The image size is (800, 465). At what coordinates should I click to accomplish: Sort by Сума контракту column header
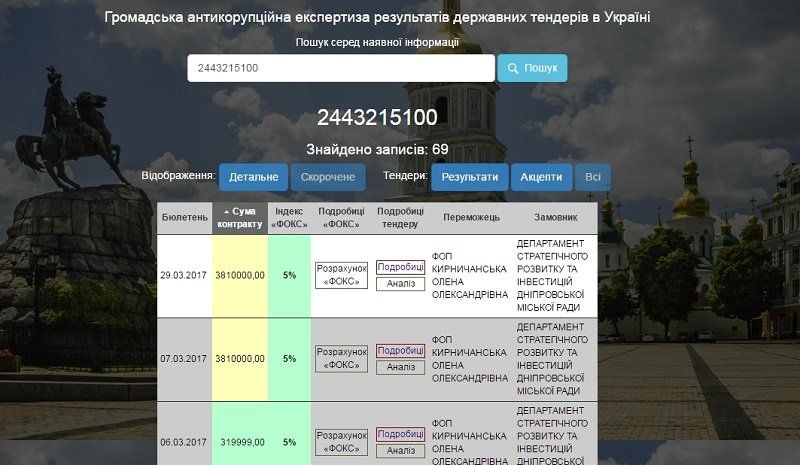coord(240,217)
